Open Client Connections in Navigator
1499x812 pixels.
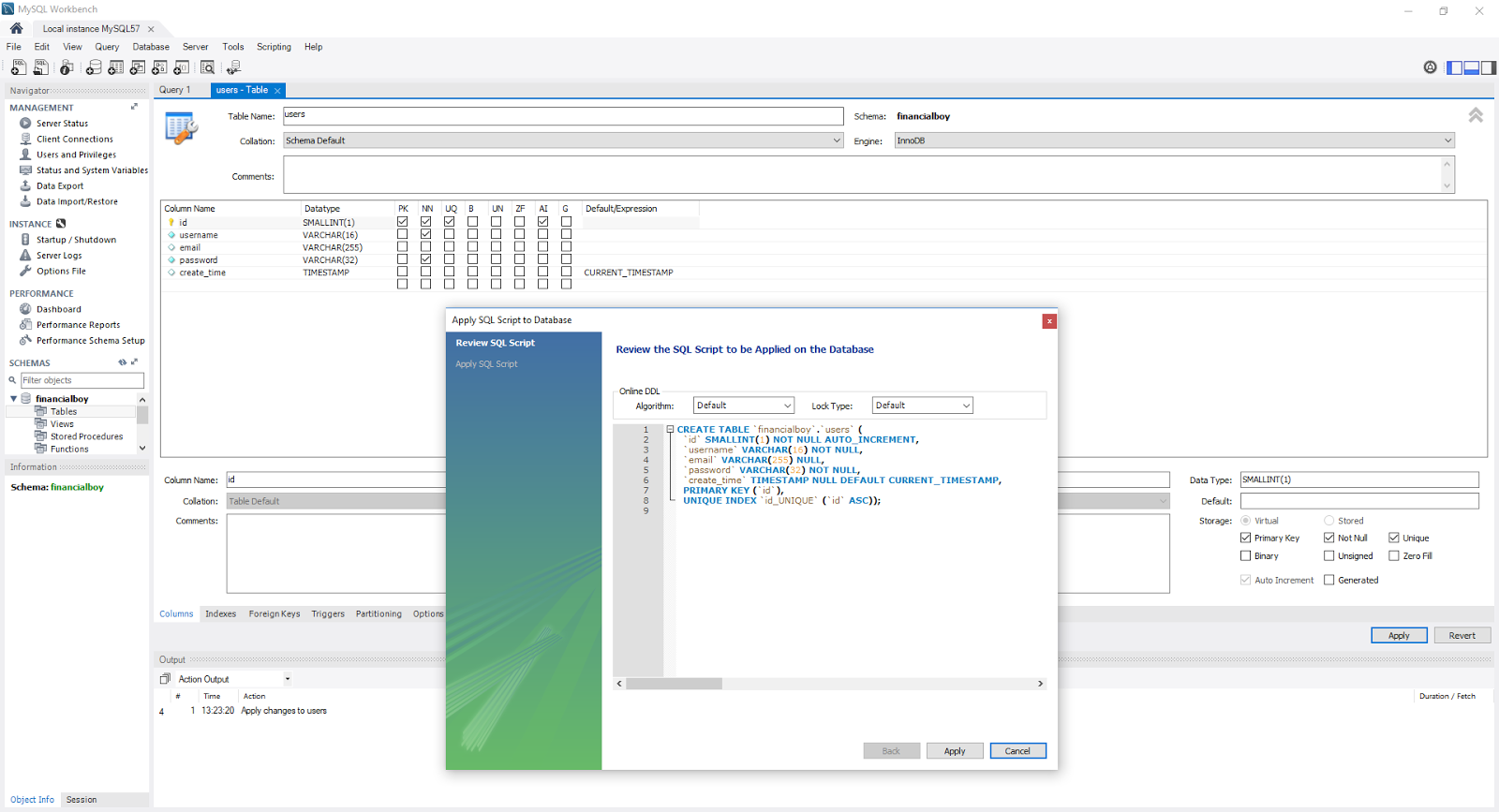pos(74,139)
